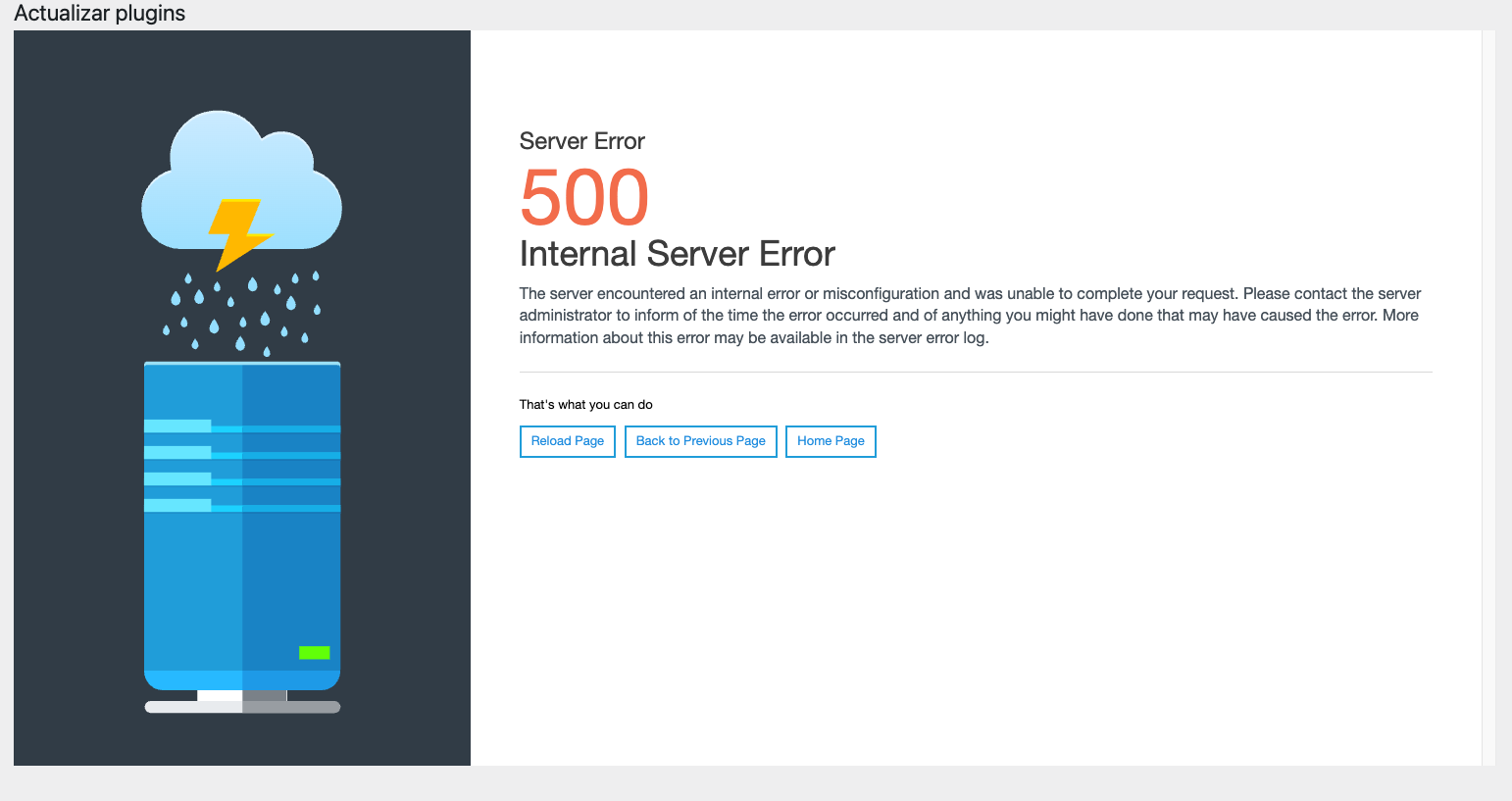The width and height of the screenshot is (1512, 801).
Task: Go Back to Previous Page
Action: point(700,441)
